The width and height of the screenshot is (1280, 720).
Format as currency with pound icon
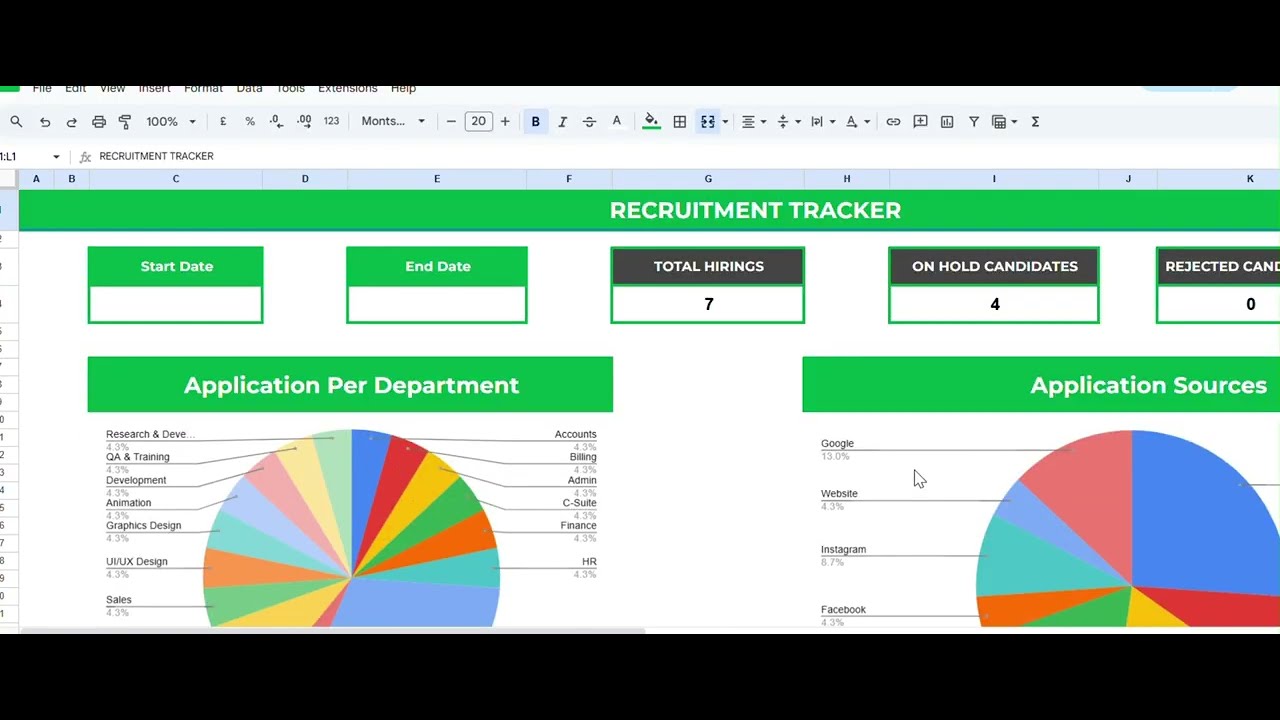223,122
